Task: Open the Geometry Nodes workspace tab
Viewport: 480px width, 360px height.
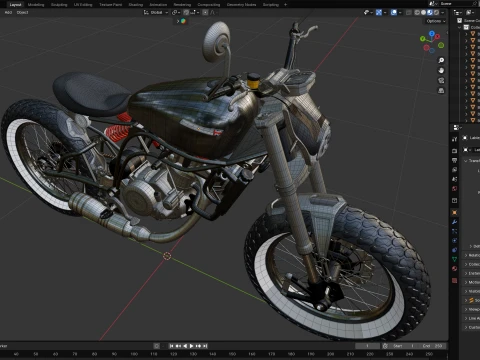Action: click(x=241, y=5)
